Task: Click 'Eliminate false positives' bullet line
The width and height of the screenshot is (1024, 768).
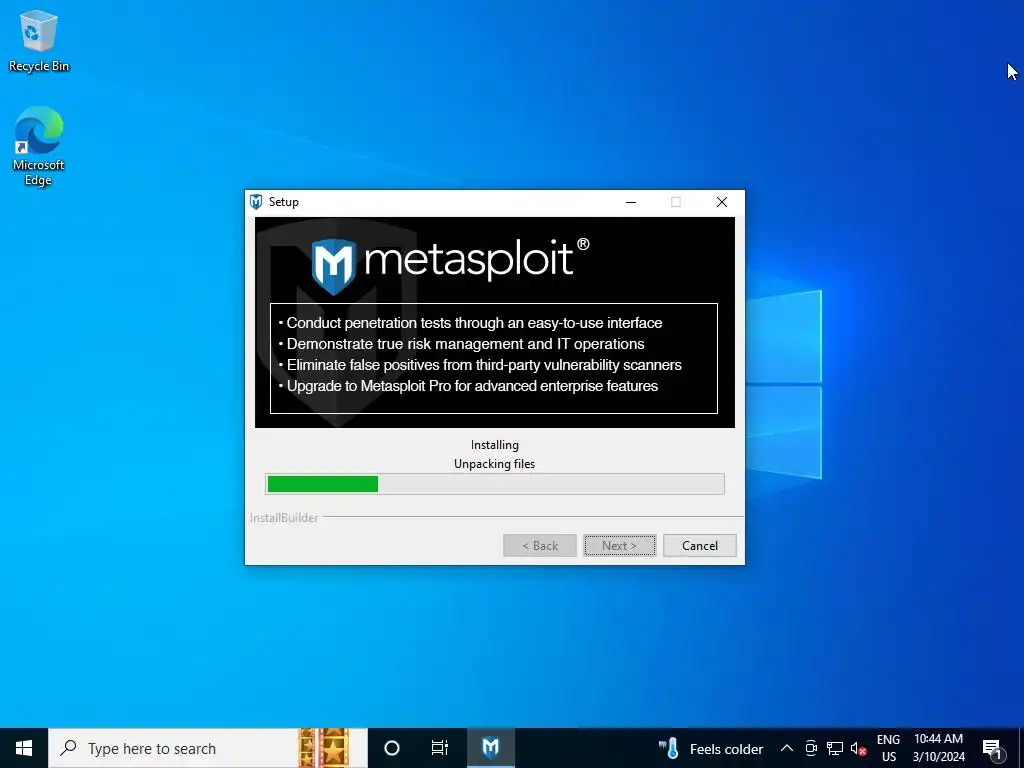Action: click(x=480, y=365)
